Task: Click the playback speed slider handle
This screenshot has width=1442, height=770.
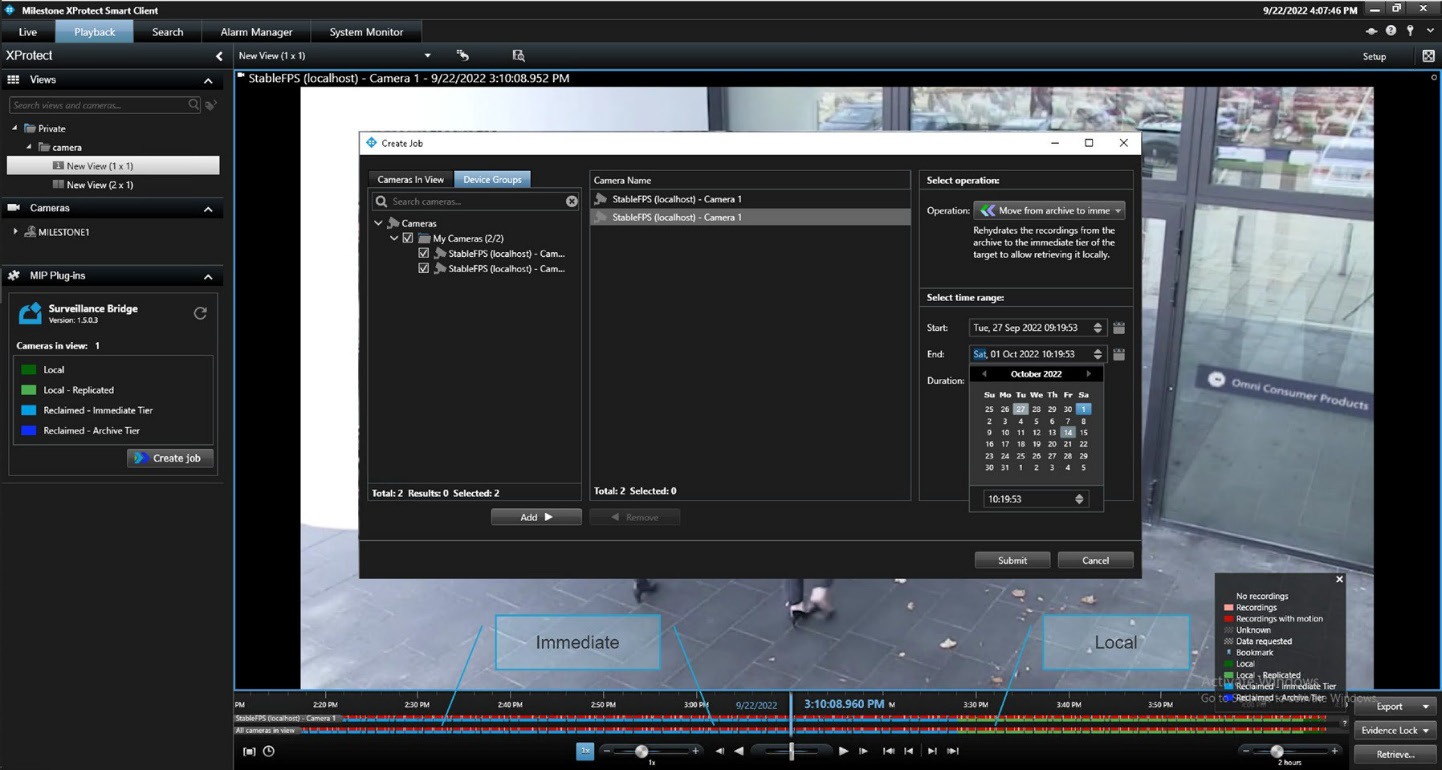Action: point(642,751)
